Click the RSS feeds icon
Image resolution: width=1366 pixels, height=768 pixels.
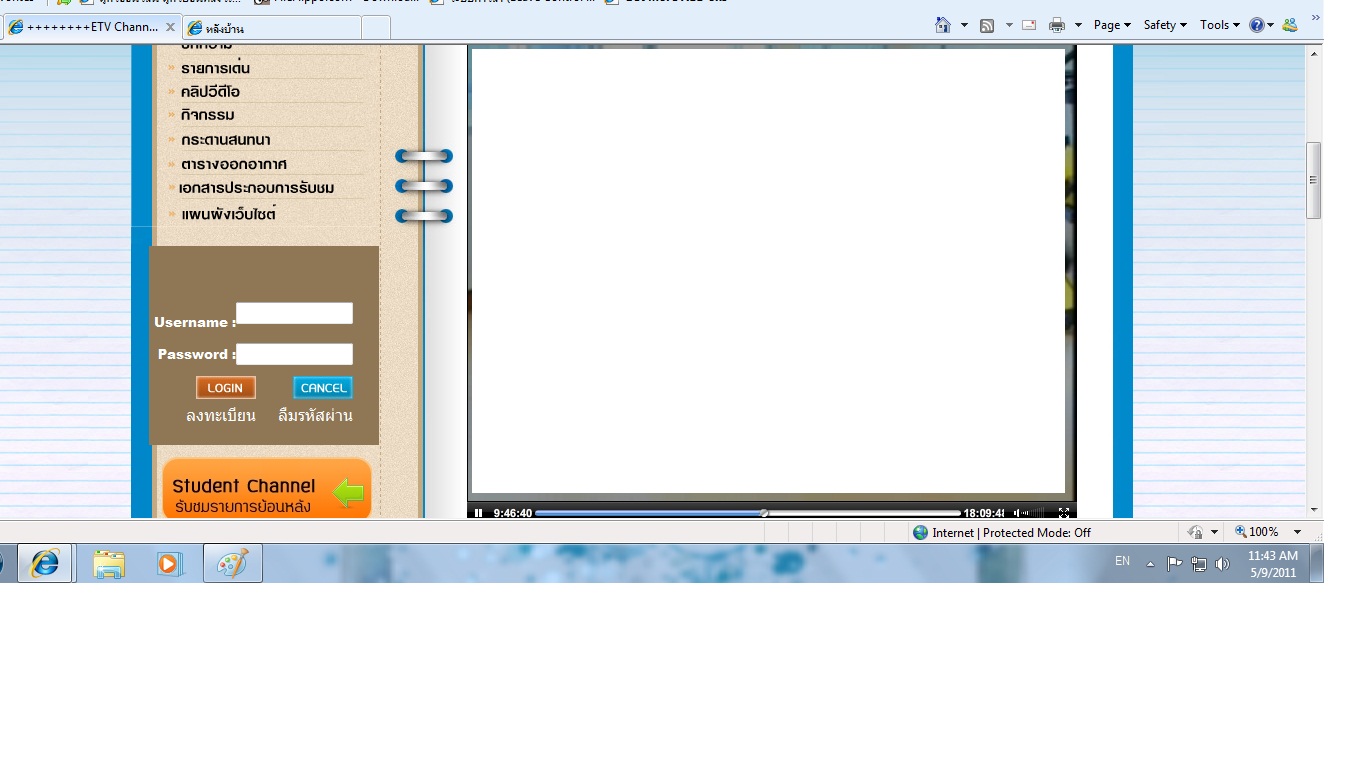pos(987,25)
